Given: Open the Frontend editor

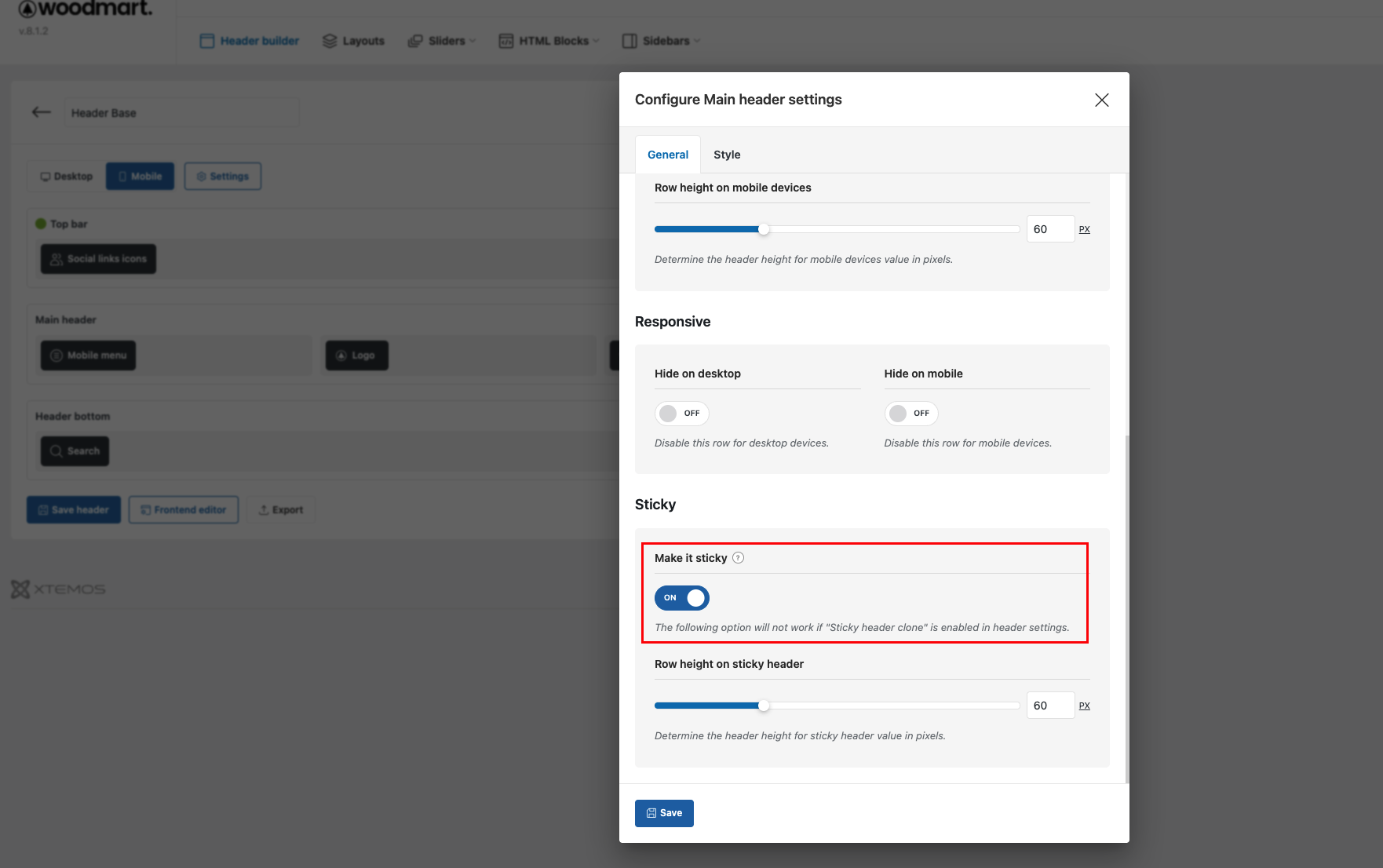Looking at the screenshot, I should pos(184,510).
